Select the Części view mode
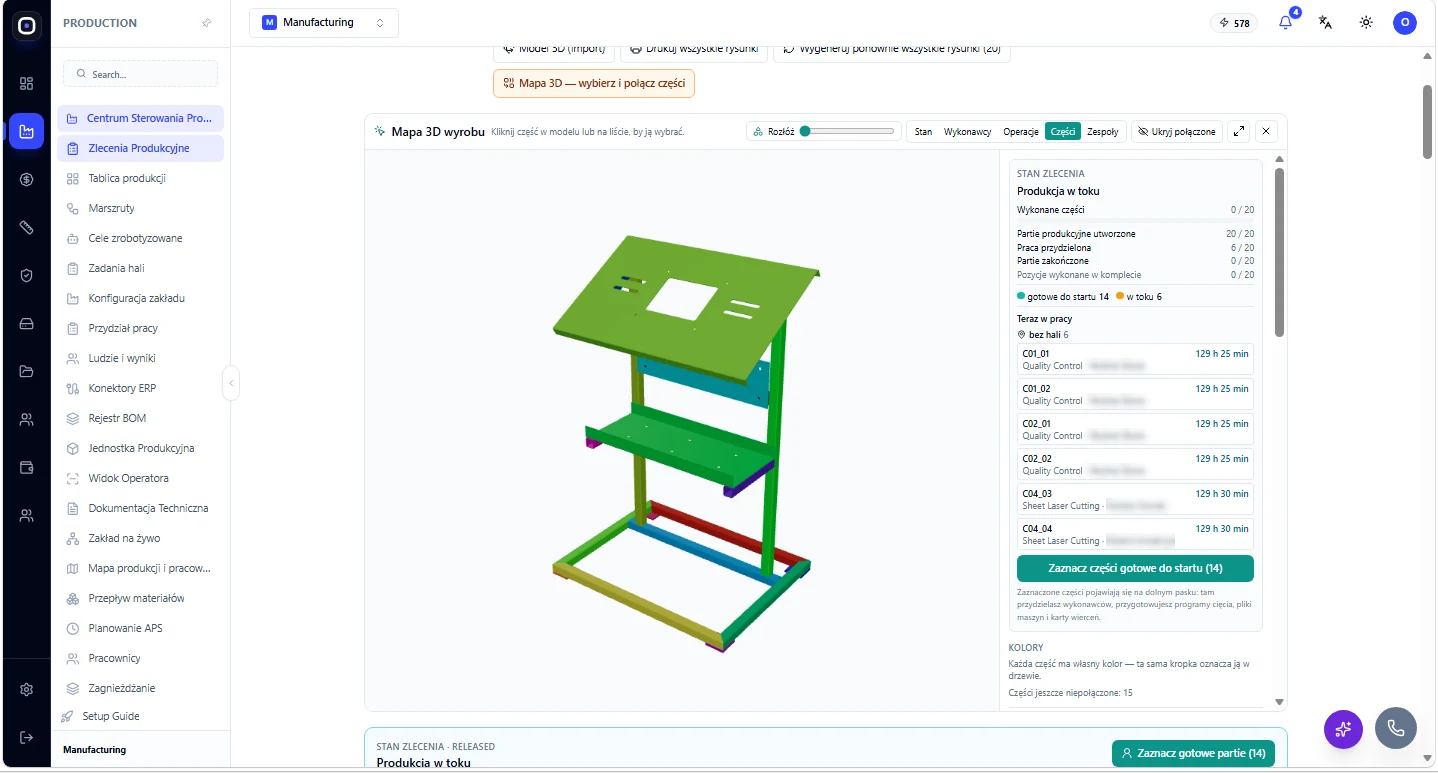This screenshot has height=773, width=1438. (1063, 131)
